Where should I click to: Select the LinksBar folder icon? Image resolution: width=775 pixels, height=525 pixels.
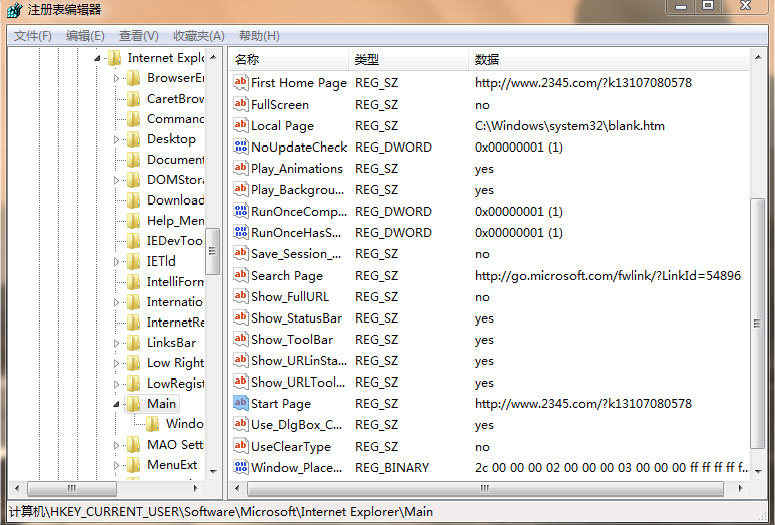133,343
